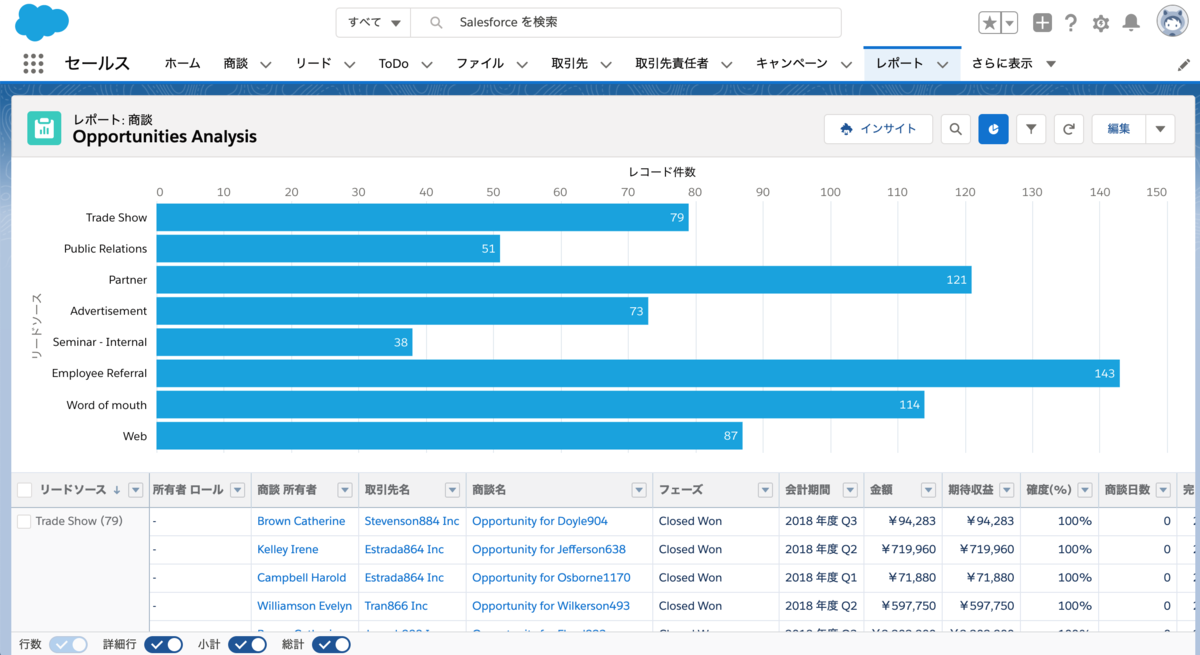Open the setup gear icon
The image size is (1200, 655).
1101,22
